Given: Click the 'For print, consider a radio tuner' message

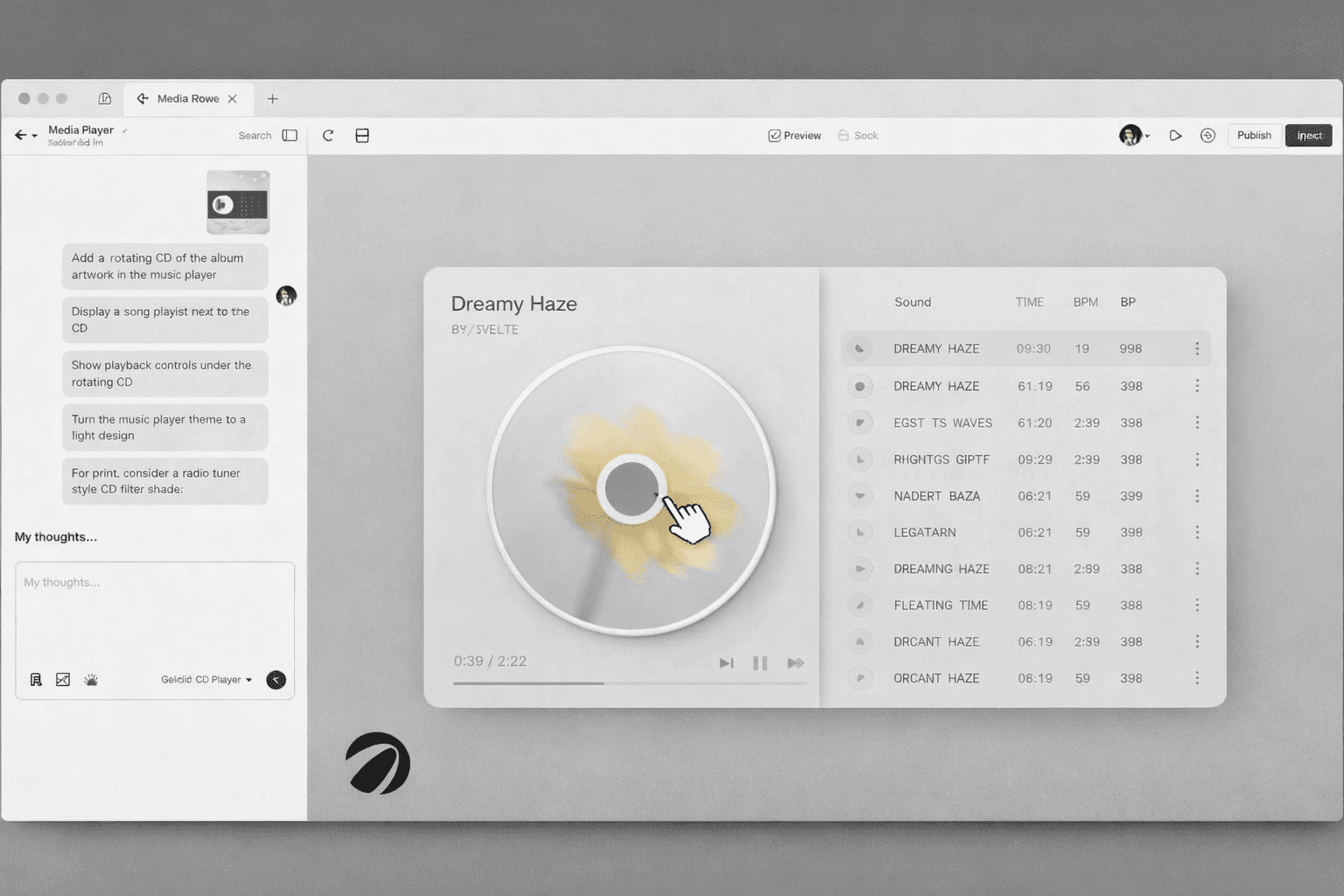Looking at the screenshot, I should pyautogui.click(x=164, y=480).
